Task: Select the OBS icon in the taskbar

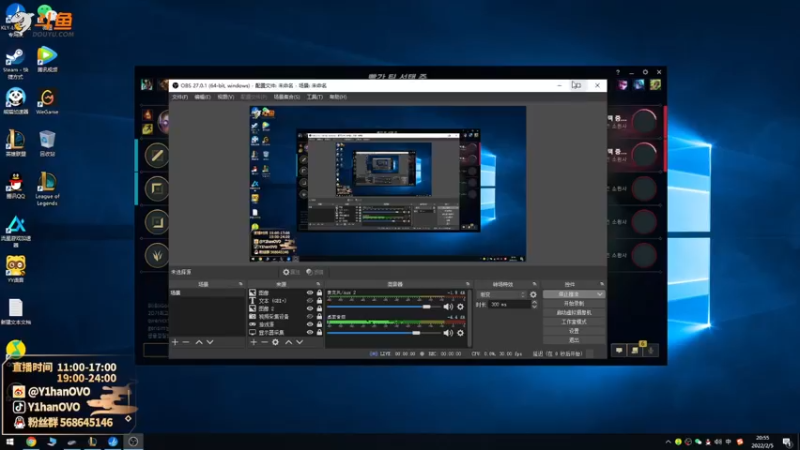Action: click(x=133, y=442)
